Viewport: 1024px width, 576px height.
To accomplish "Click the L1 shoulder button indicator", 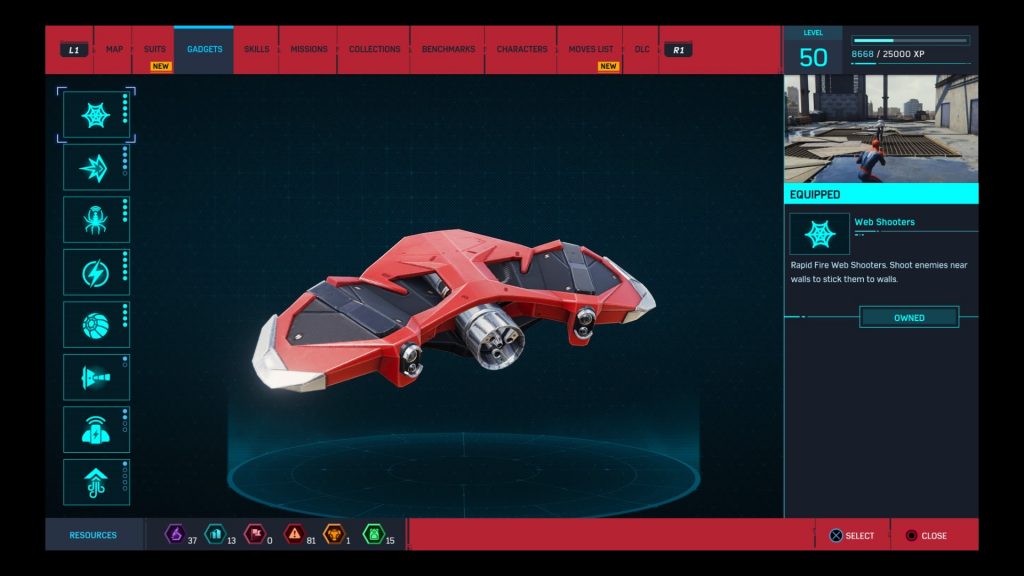I will pyautogui.click(x=74, y=50).
